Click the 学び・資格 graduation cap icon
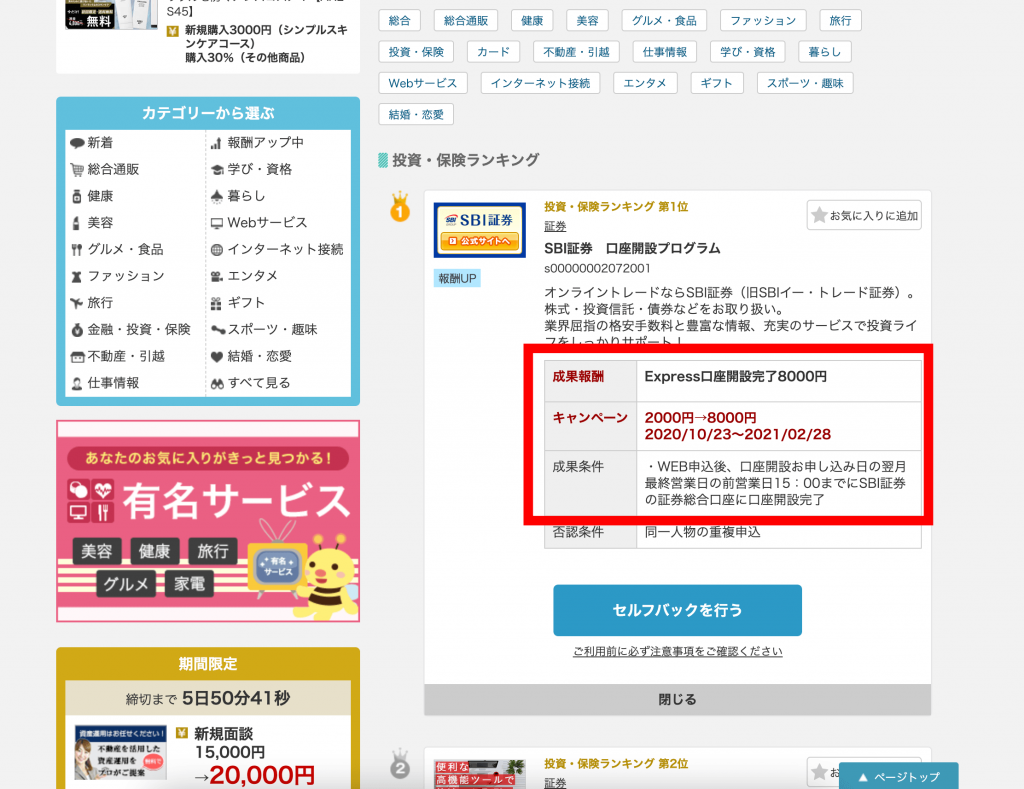Image resolution: width=1024 pixels, height=789 pixels. tap(217, 170)
